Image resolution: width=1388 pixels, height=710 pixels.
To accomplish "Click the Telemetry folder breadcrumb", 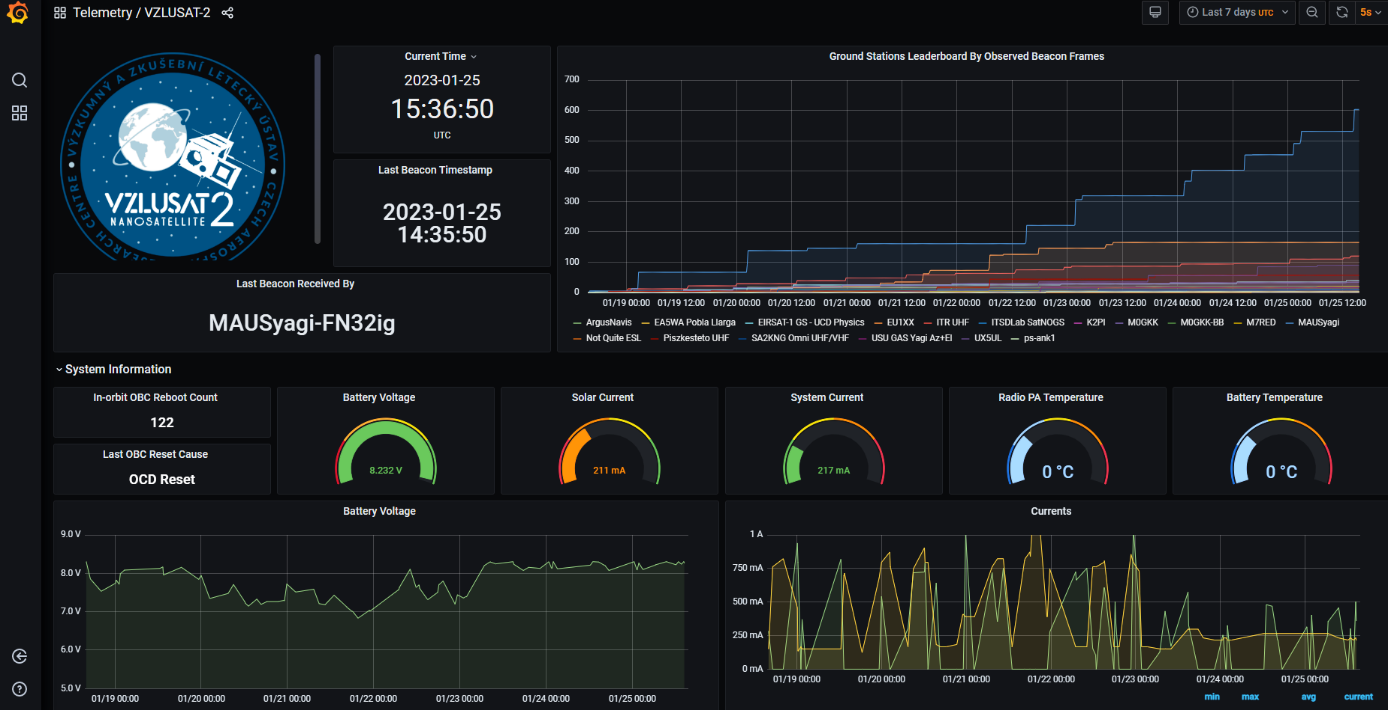I will click(x=103, y=13).
